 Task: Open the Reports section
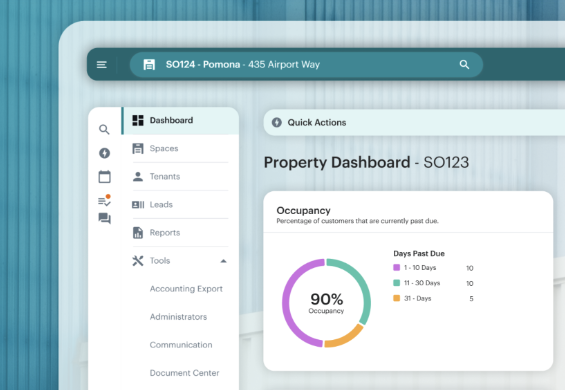[x=181, y=233]
